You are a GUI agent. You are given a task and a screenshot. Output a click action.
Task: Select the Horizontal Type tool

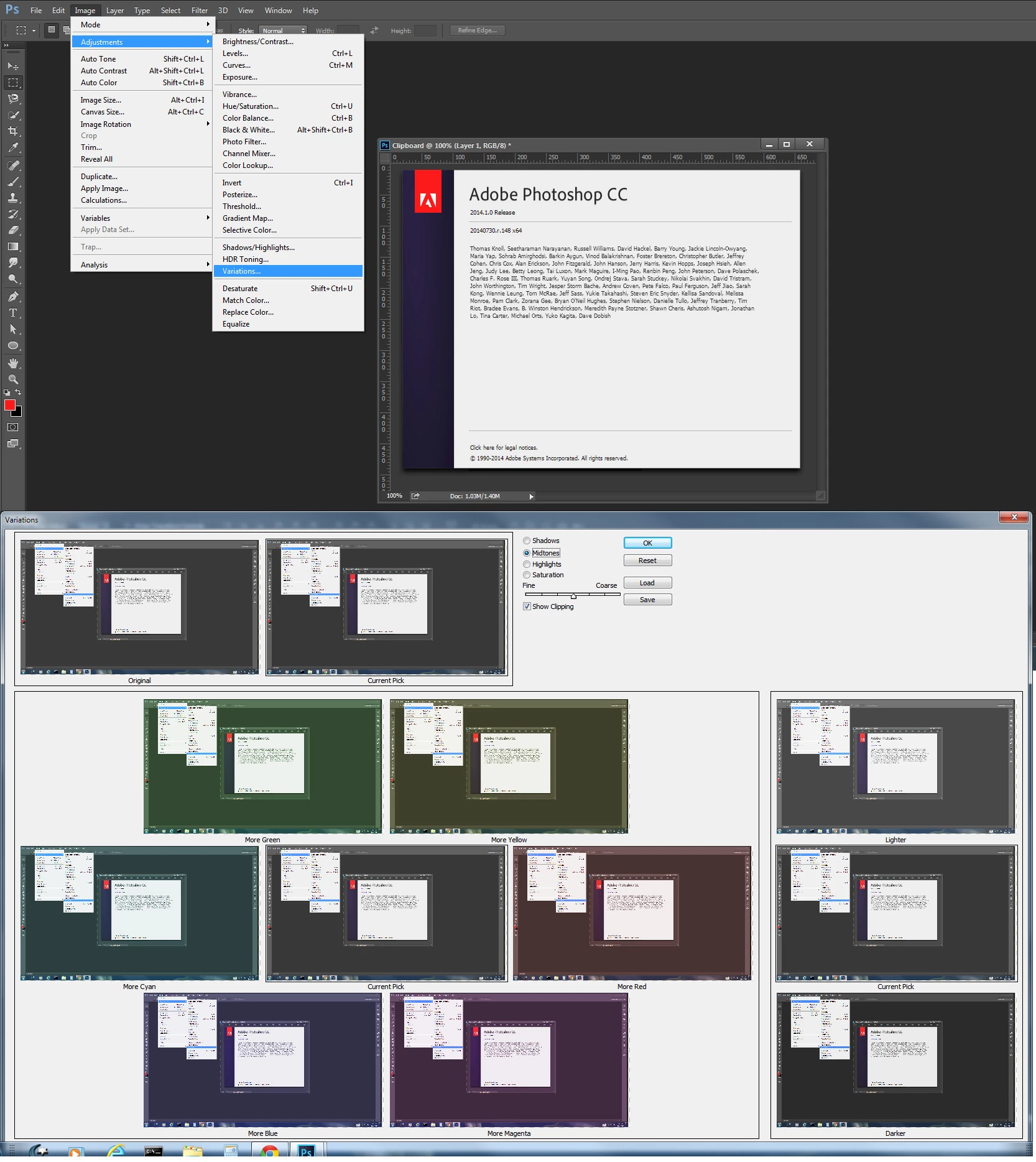coord(12,313)
